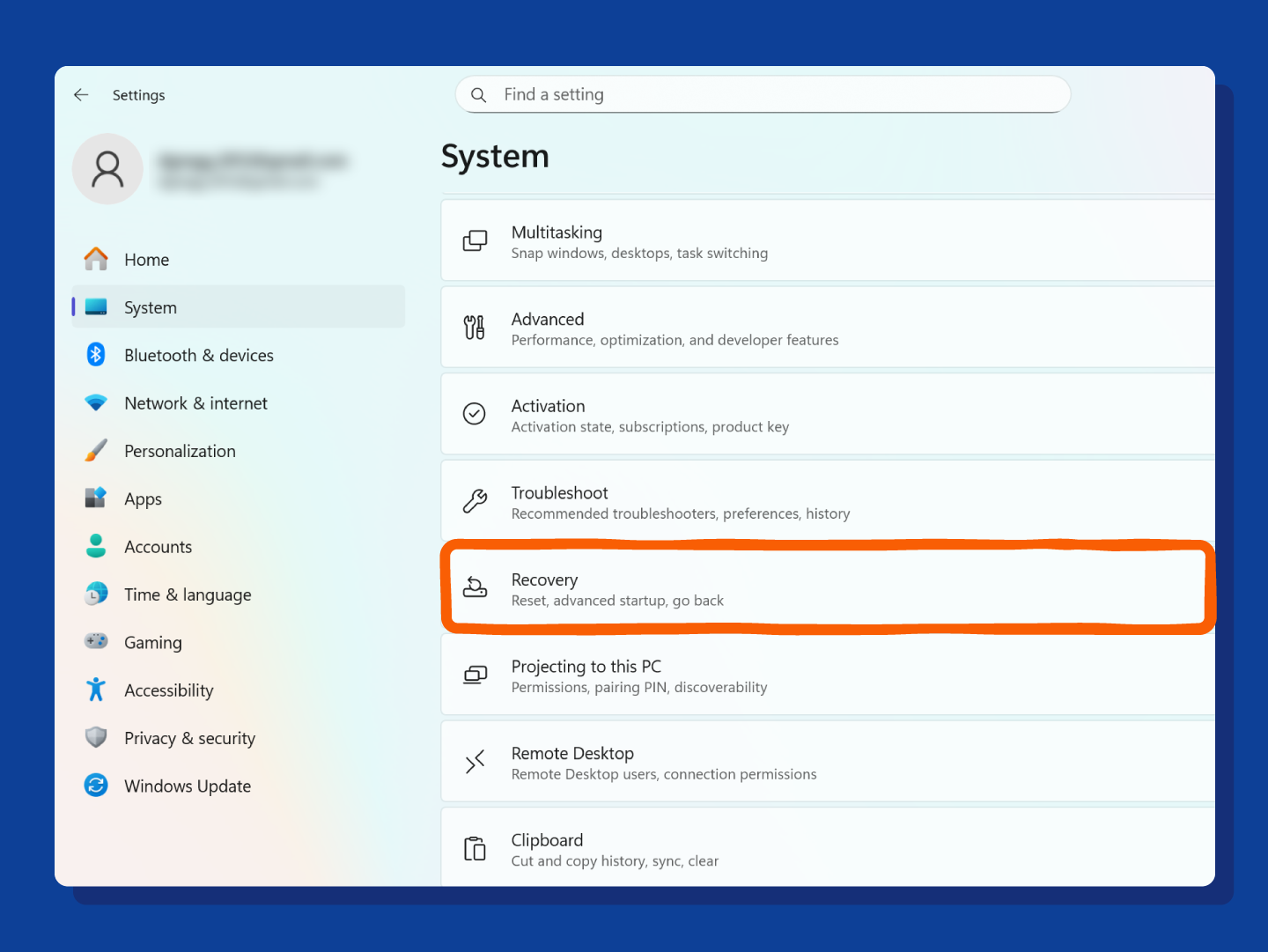
Task: Click the blurred user account profile picture
Action: [107, 168]
